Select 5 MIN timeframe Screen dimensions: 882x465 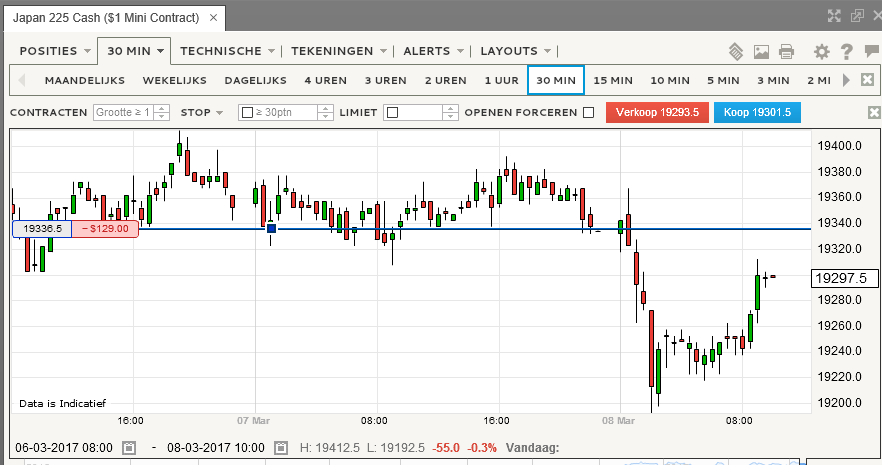(723, 80)
